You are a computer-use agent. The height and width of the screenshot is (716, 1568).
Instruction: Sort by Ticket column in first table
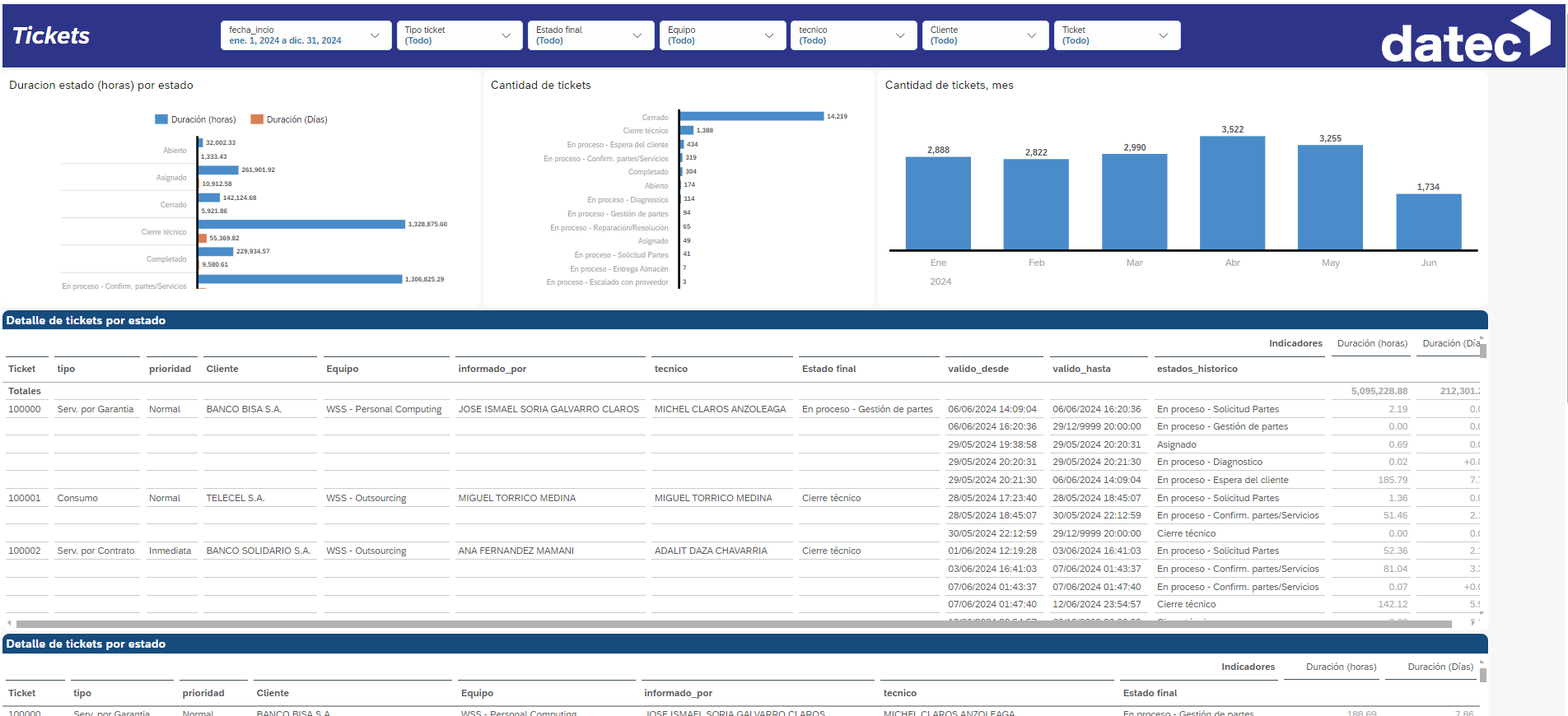coord(21,369)
